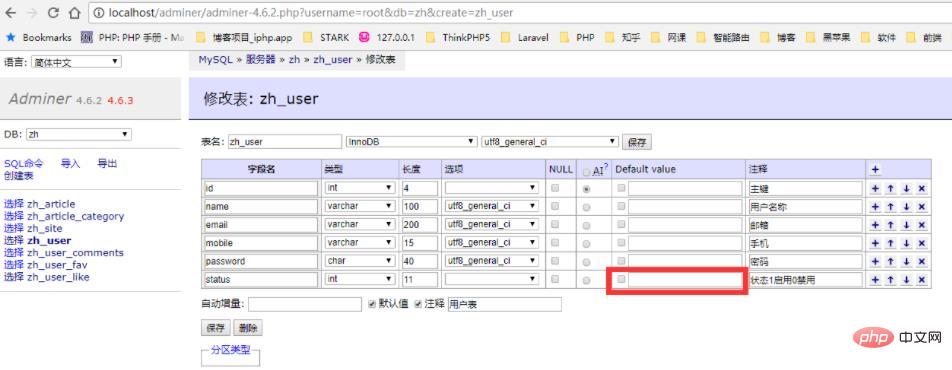Click the 保存 button below the table
Screen dimensions: 952x370
[216, 328]
